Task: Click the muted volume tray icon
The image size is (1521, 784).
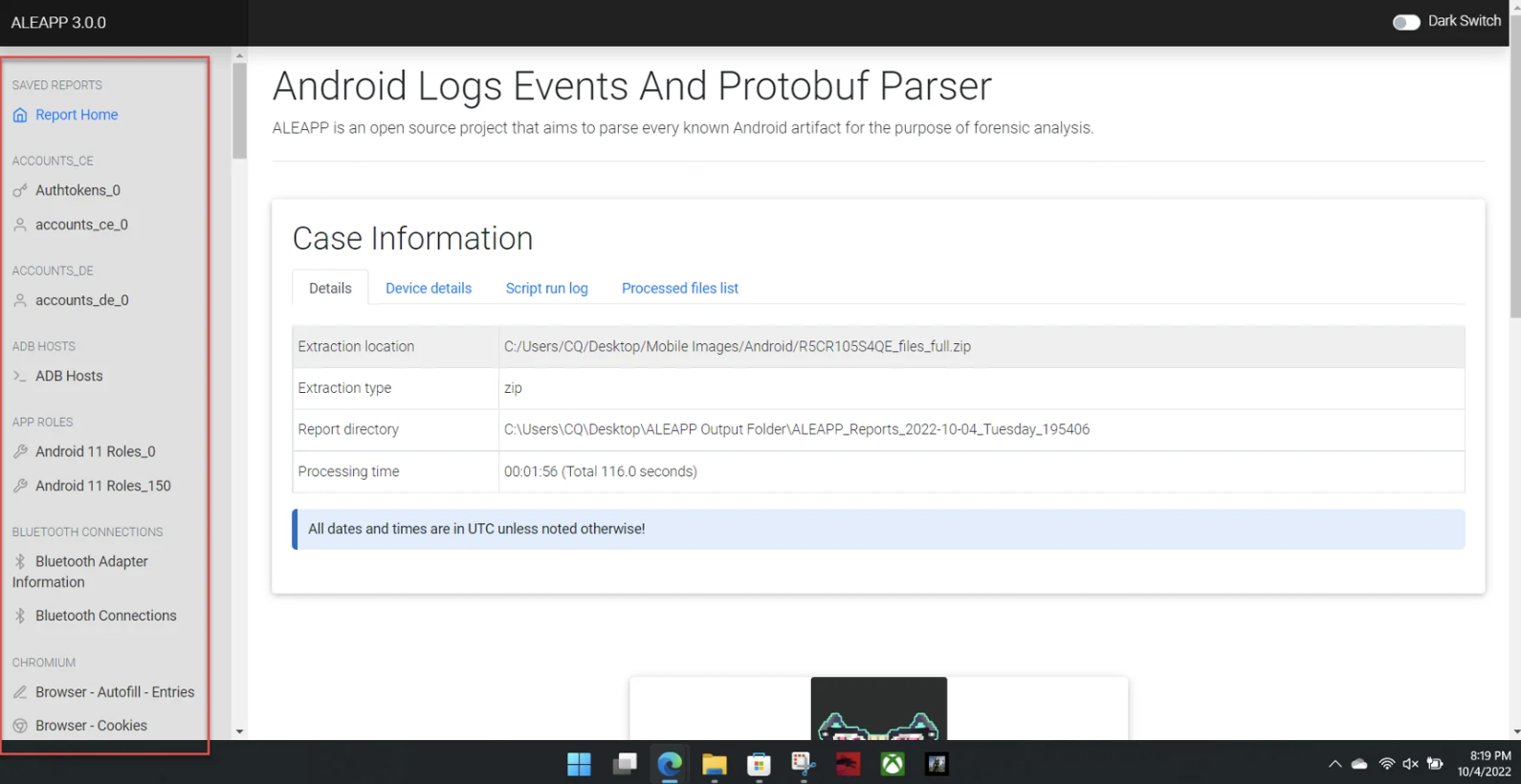Action: [x=1410, y=764]
